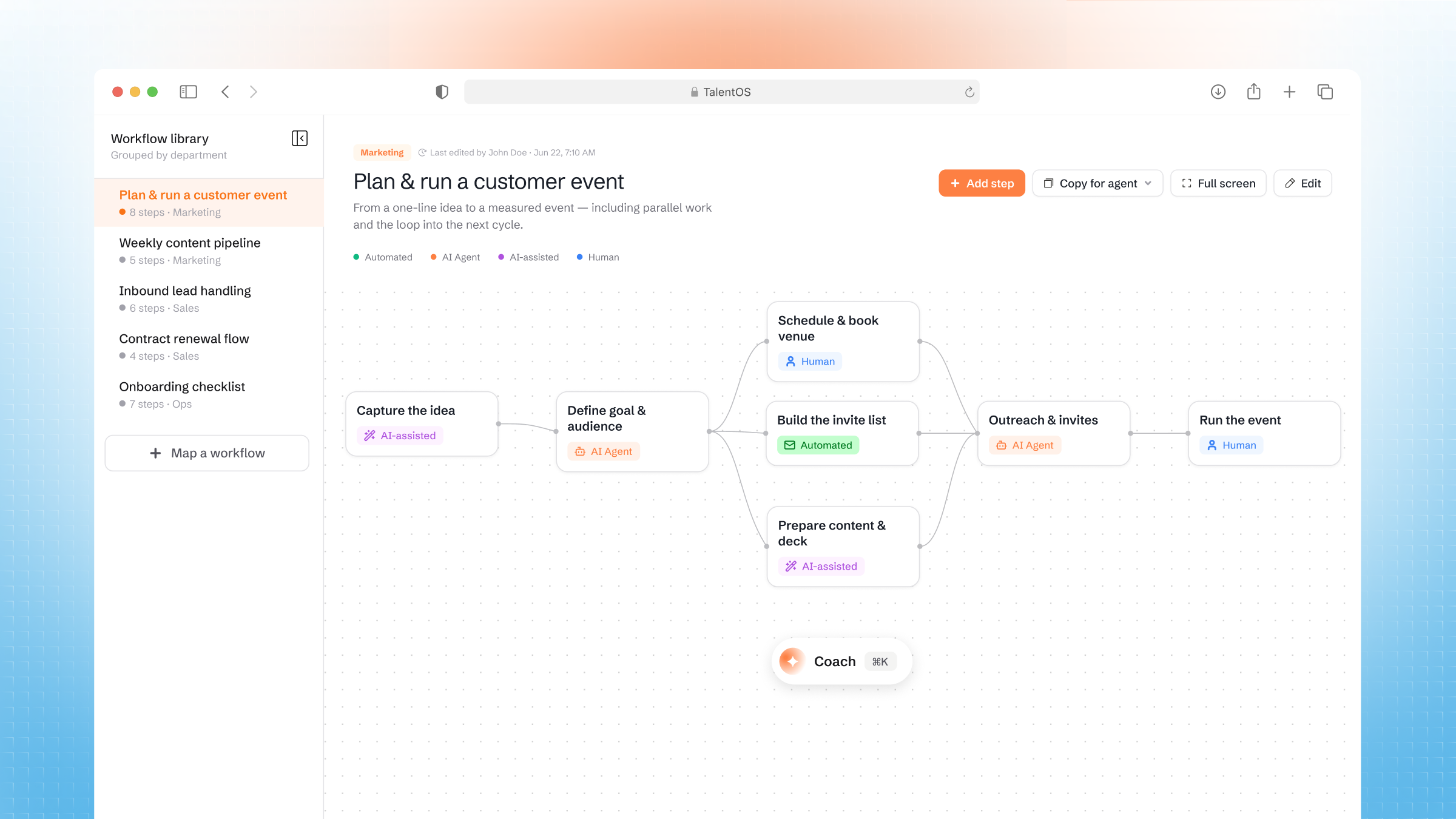
Task: Click the Edit button
Action: [x=1303, y=183]
